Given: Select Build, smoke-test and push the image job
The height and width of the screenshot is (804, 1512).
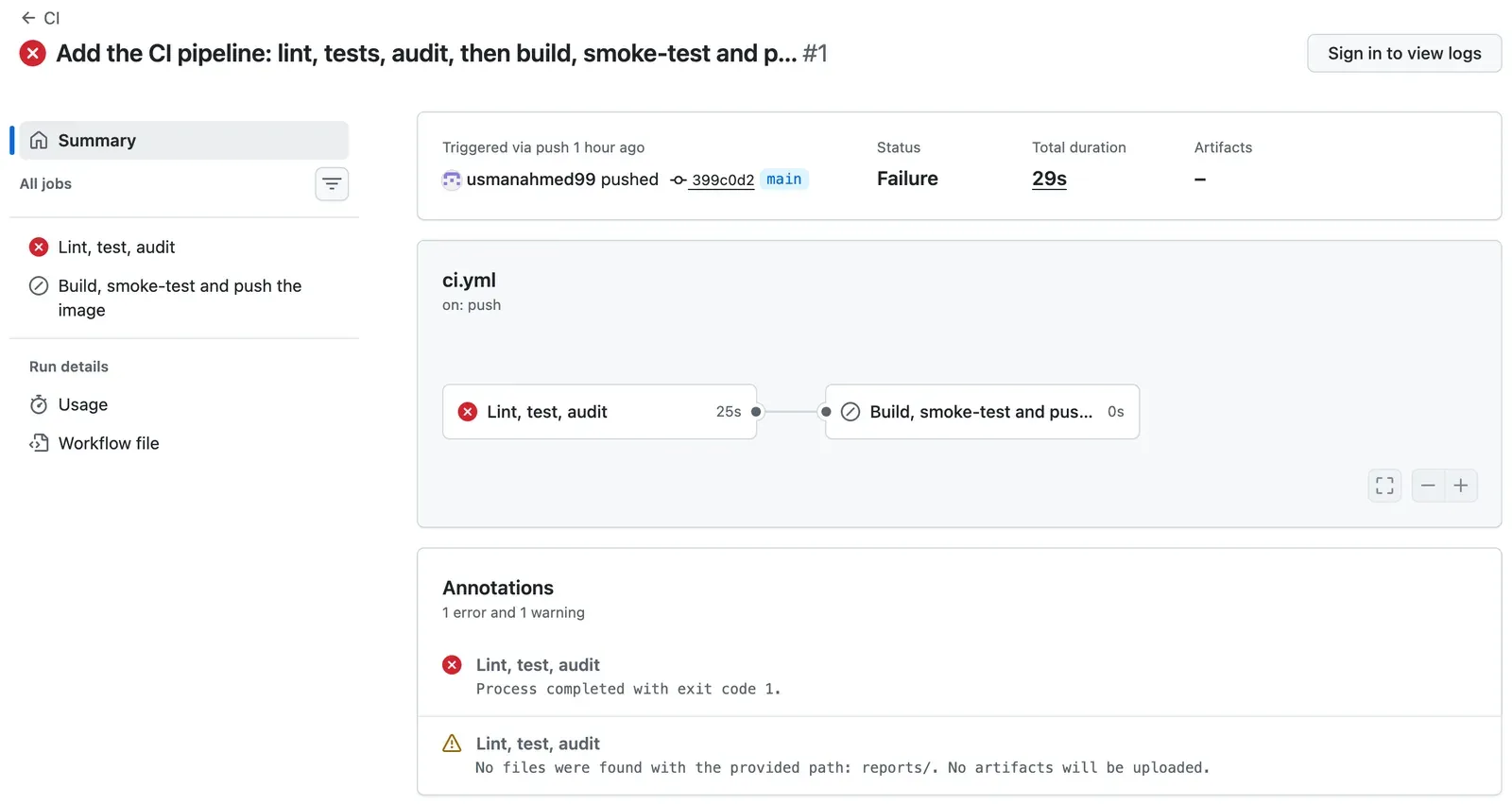Looking at the screenshot, I should click(x=184, y=298).
